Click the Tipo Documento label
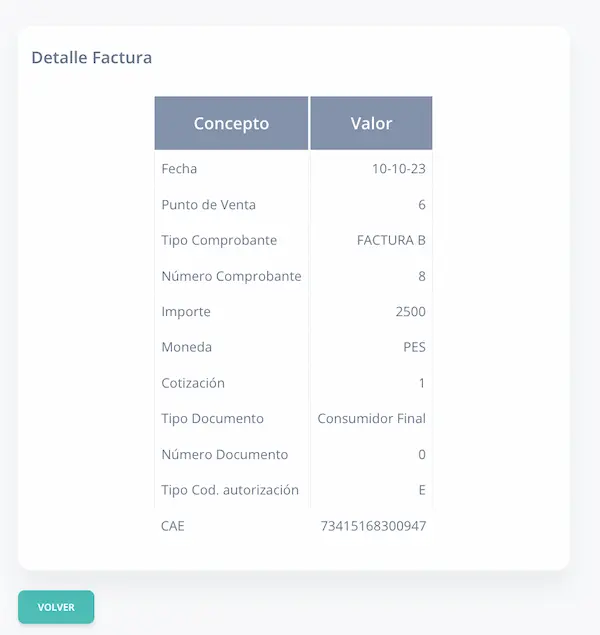 (212, 419)
